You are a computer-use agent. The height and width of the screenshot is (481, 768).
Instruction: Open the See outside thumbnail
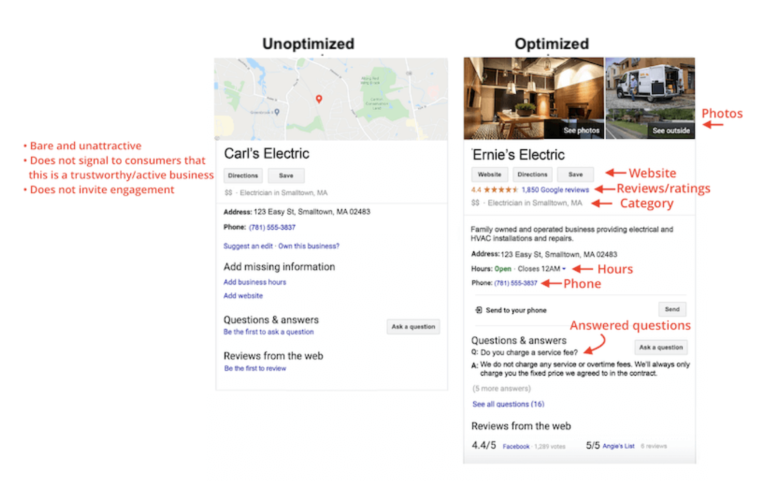(650, 99)
